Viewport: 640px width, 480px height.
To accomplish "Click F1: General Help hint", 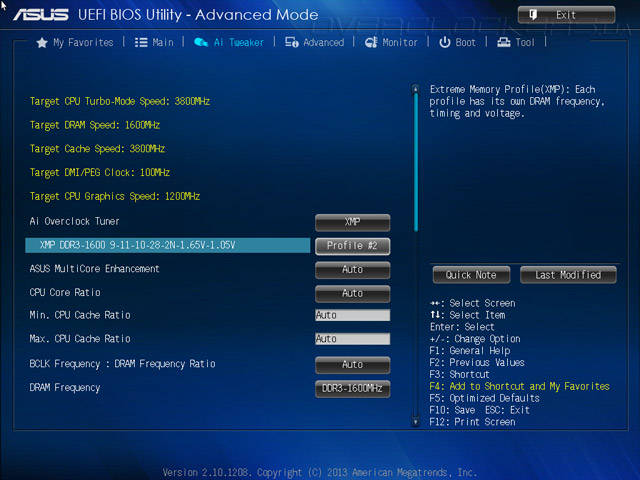I will coord(470,351).
